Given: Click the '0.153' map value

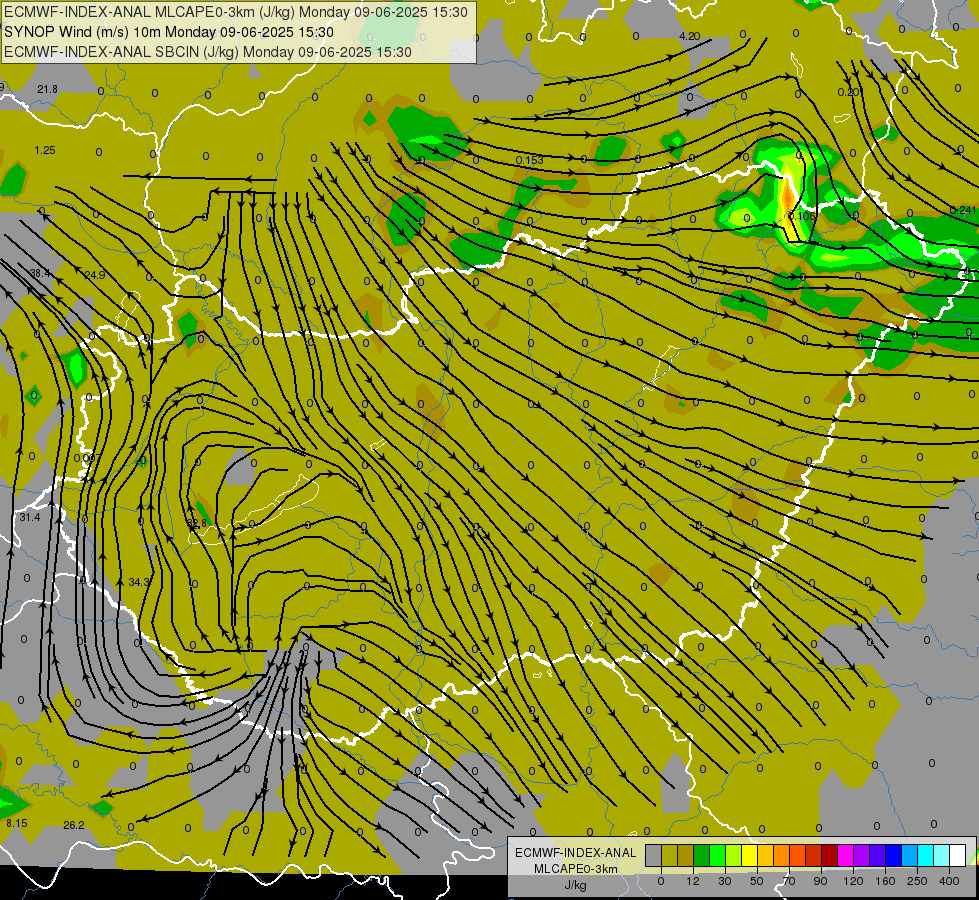Looking at the screenshot, I should coord(529,160).
